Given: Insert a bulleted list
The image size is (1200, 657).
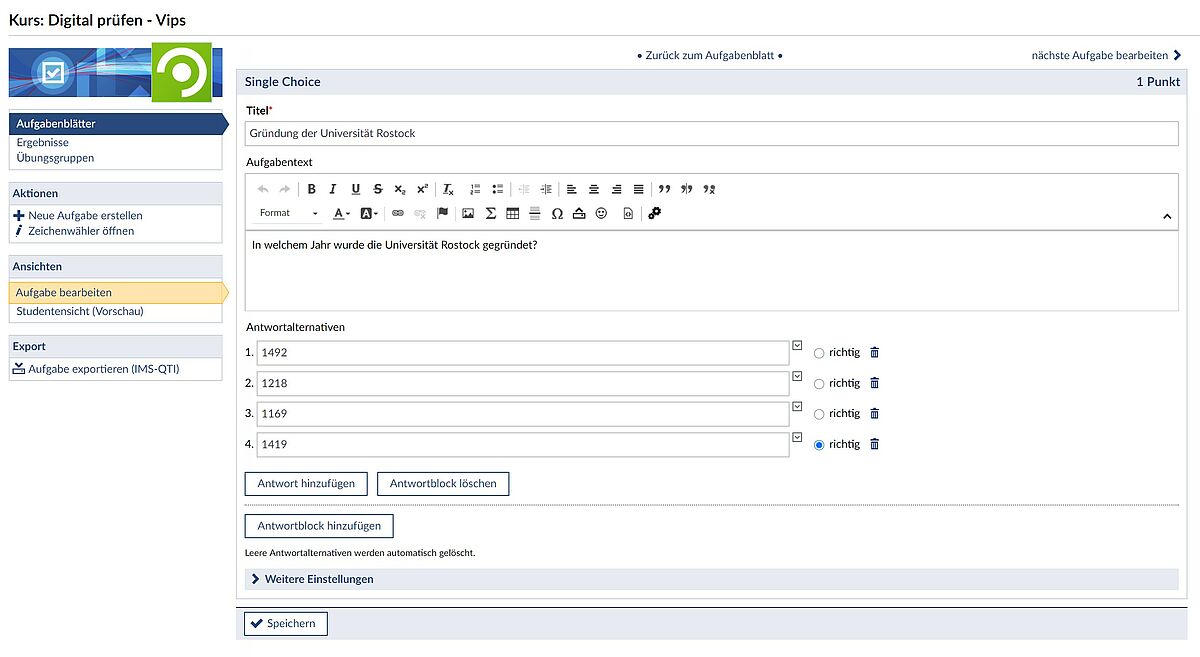Looking at the screenshot, I should [497, 189].
